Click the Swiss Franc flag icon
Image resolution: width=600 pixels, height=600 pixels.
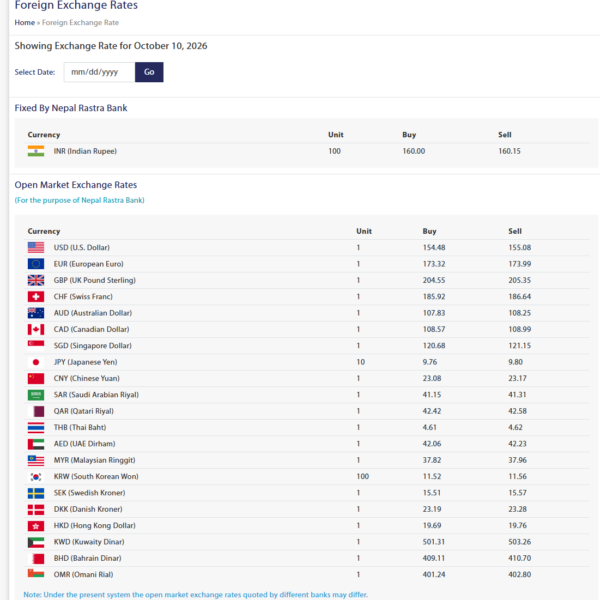click(36, 297)
